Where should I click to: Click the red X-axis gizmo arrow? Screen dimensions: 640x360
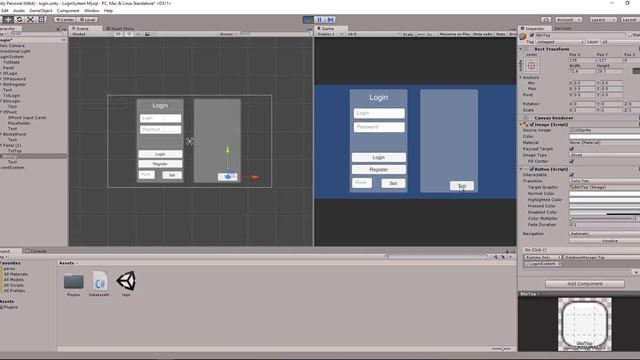click(255, 177)
